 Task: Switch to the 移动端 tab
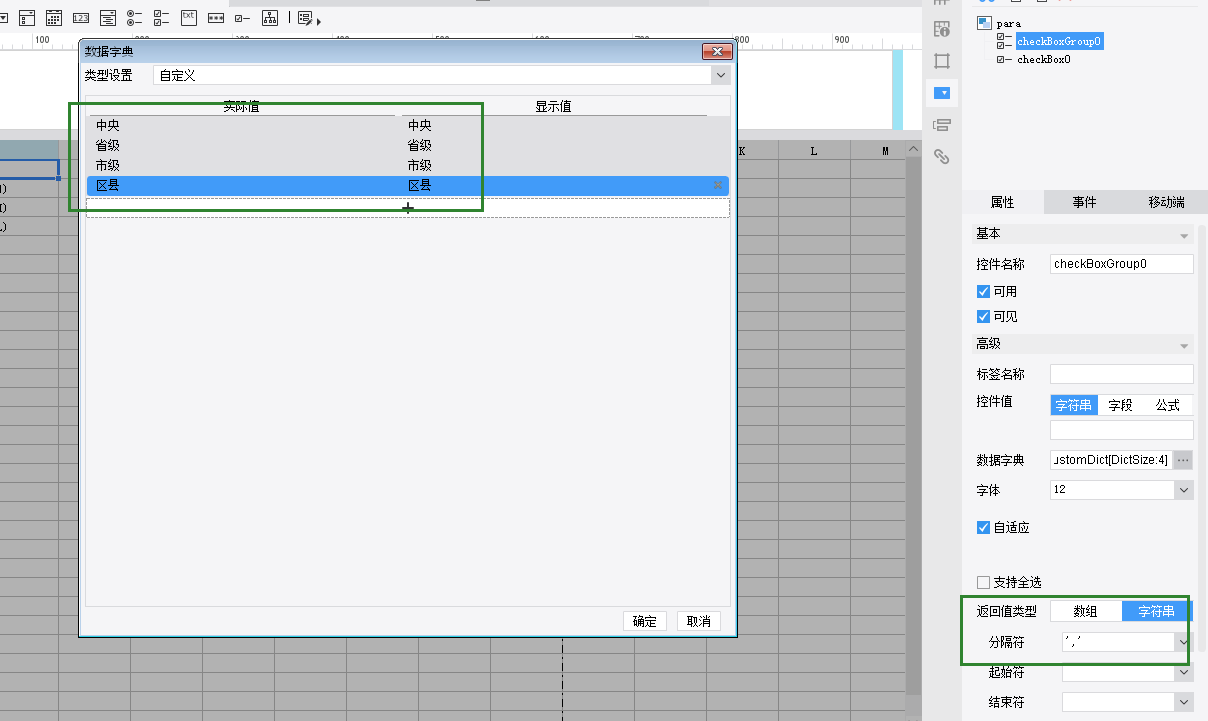[1166, 202]
